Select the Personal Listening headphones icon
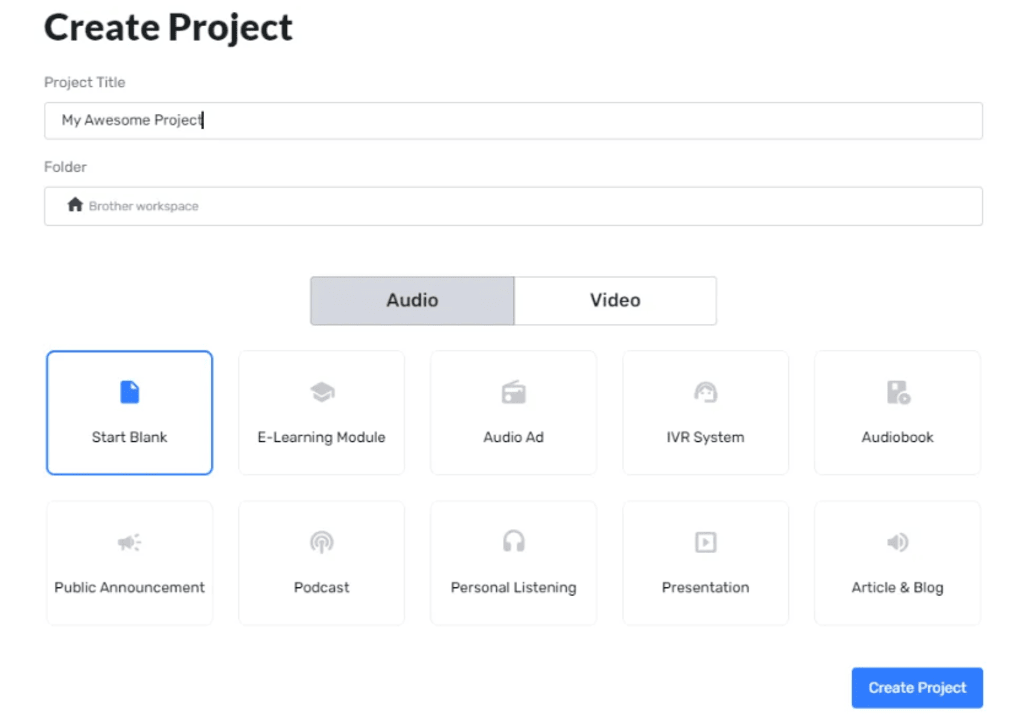 point(513,542)
